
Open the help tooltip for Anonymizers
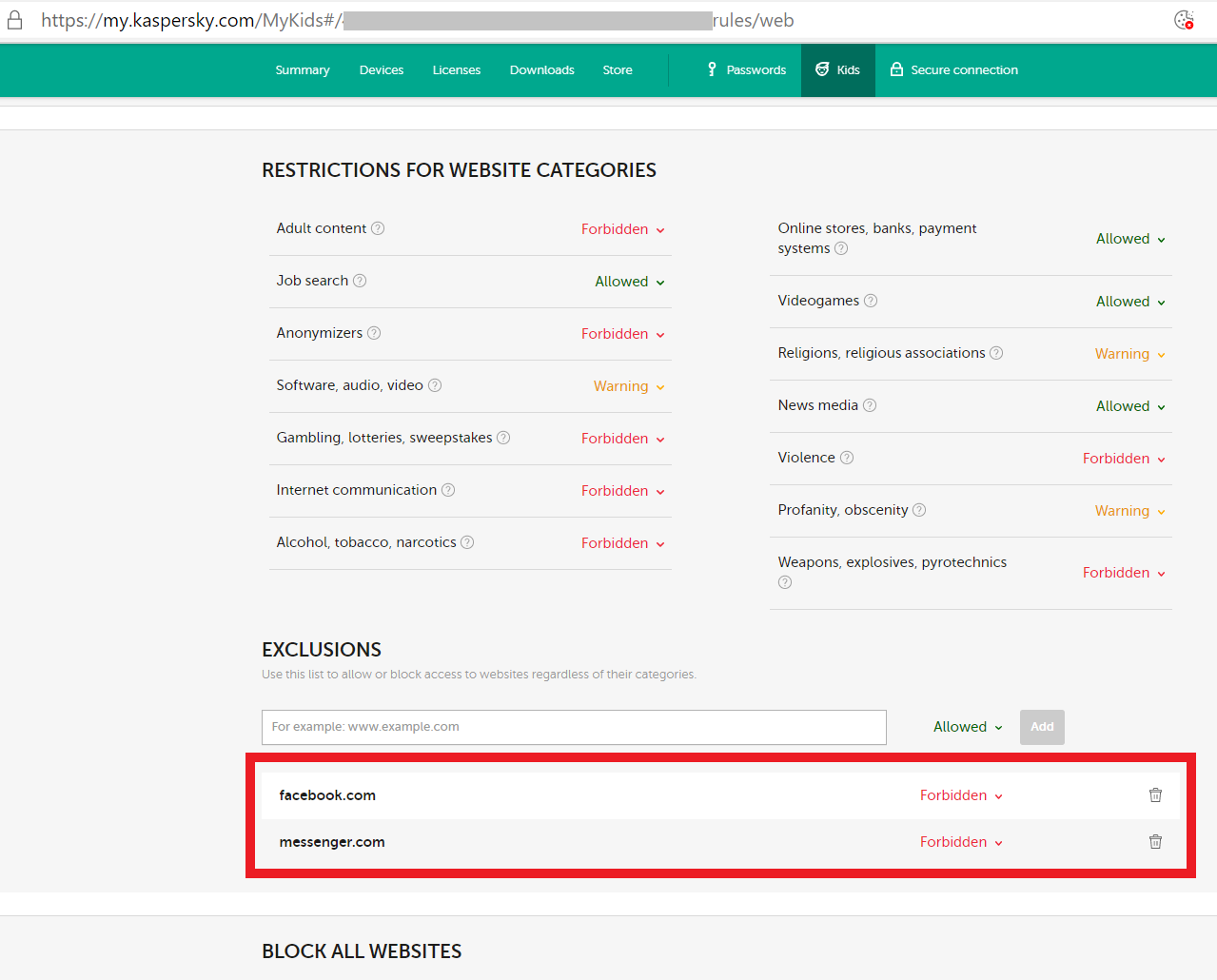point(374,333)
